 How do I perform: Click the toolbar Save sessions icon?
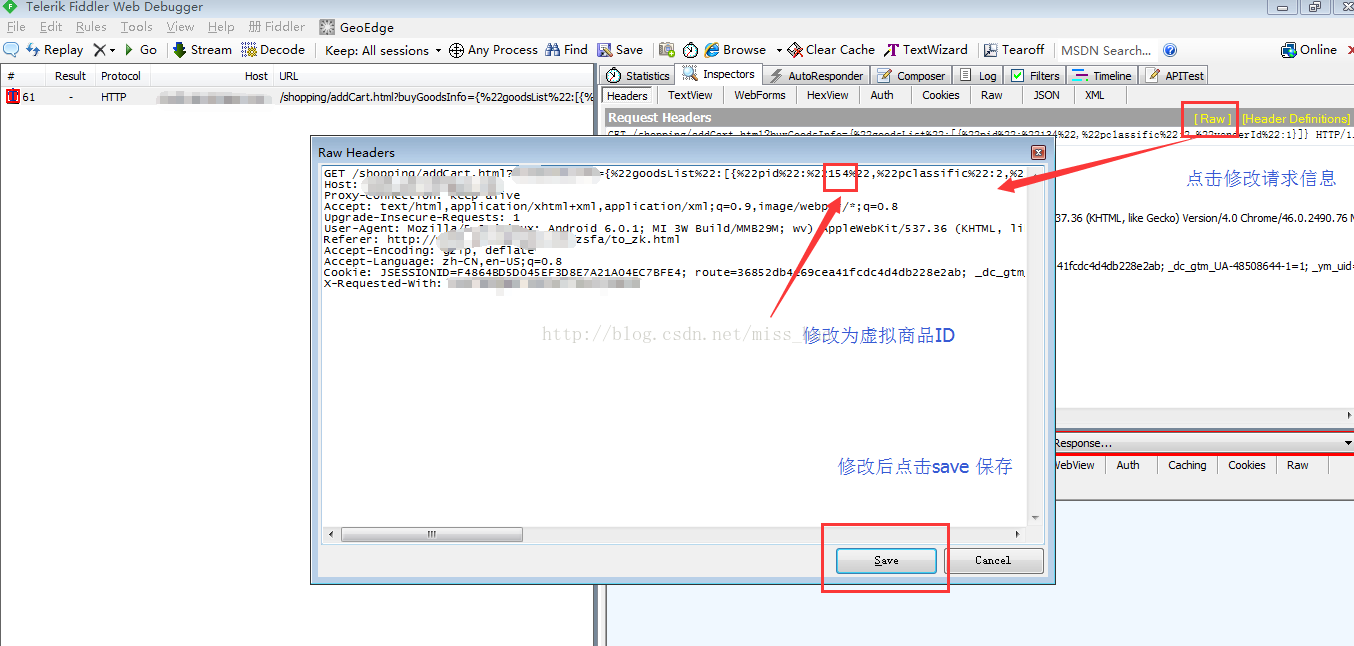[620, 49]
